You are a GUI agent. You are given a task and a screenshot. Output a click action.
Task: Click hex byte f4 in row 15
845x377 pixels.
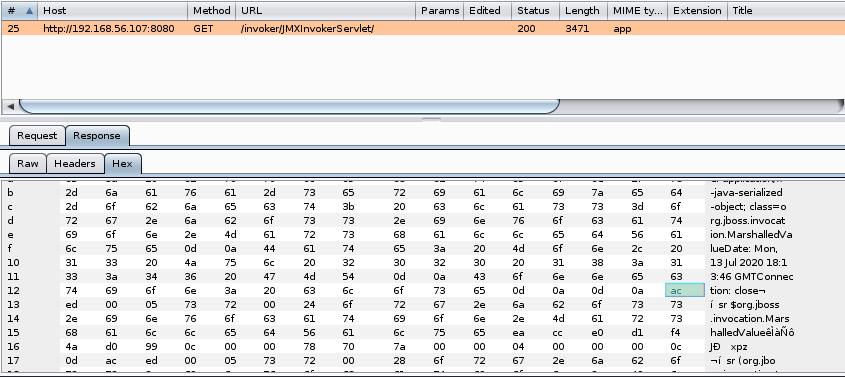pyautogui.click(x=676, y=333)
